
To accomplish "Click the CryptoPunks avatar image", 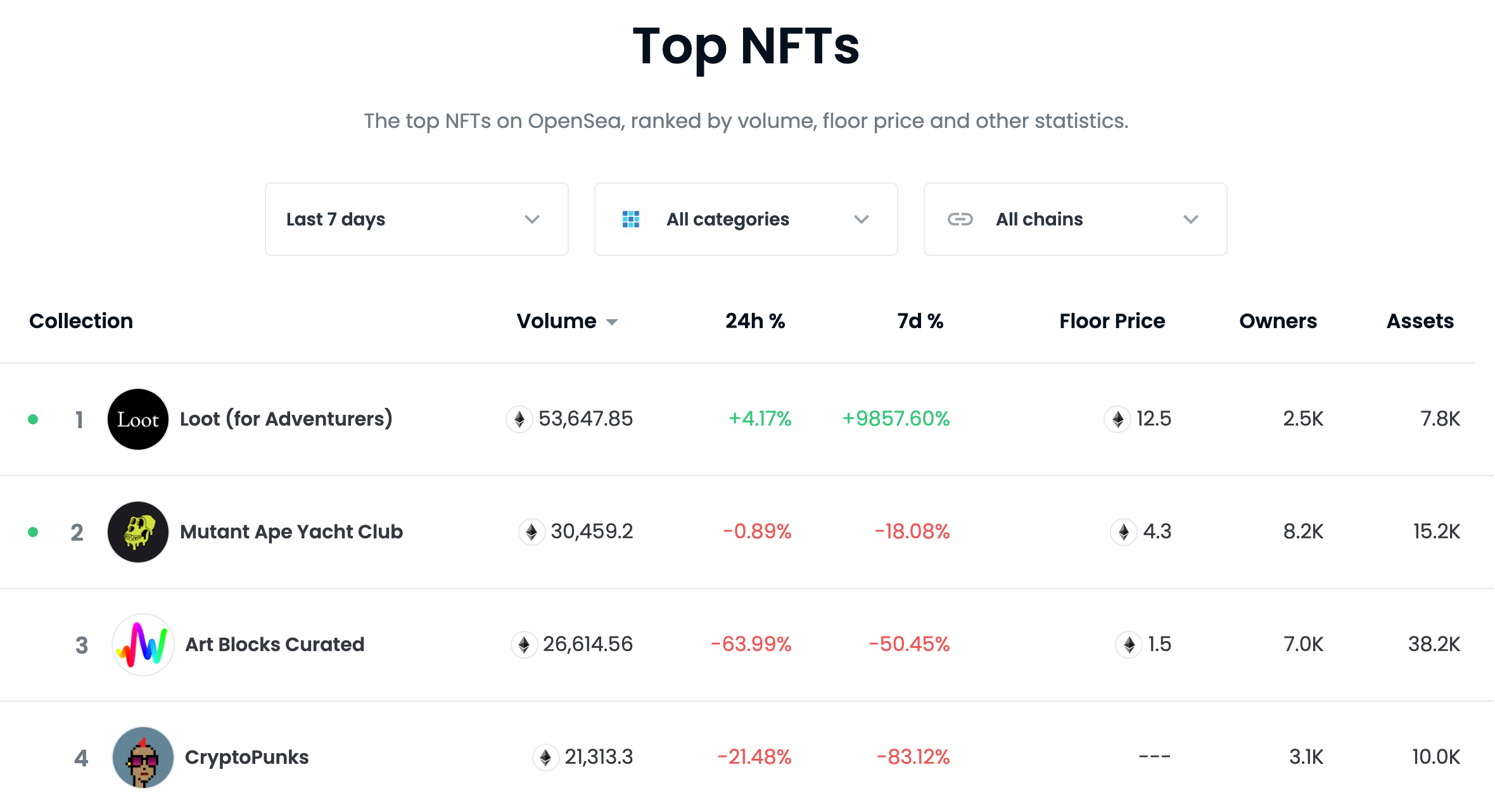I will tap(143, 758).
